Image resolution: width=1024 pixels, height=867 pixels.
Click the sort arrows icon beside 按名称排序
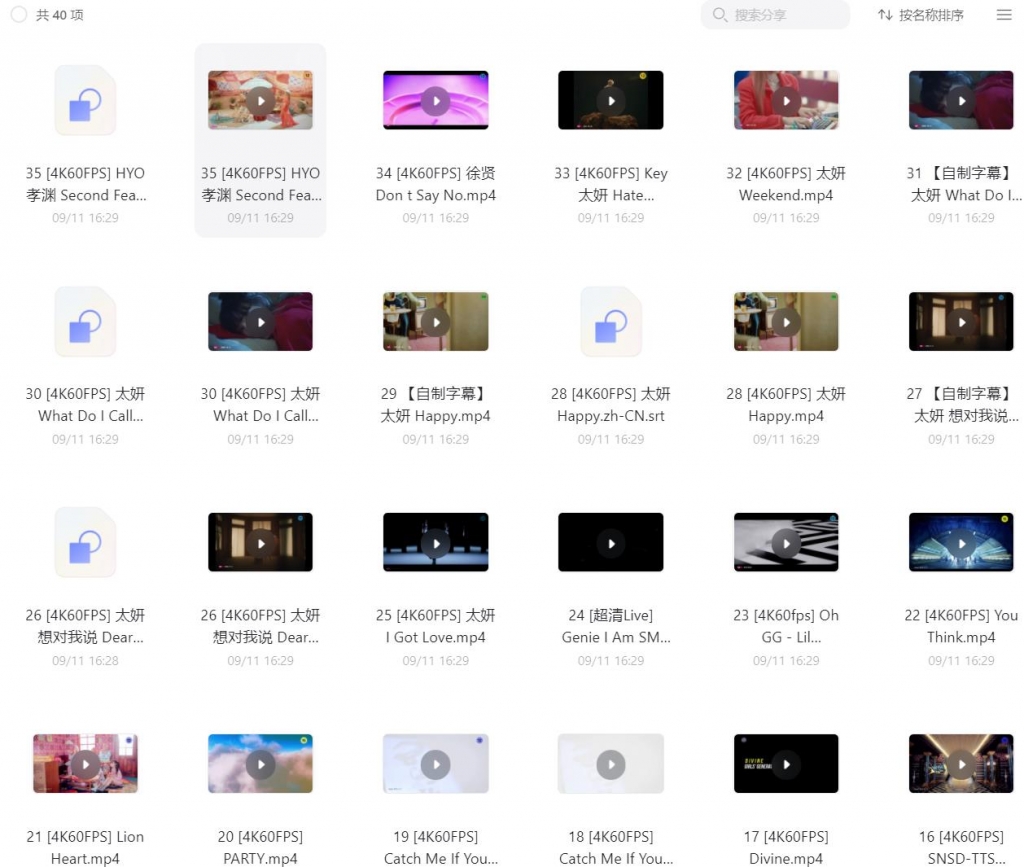click(x=885, y=14)
